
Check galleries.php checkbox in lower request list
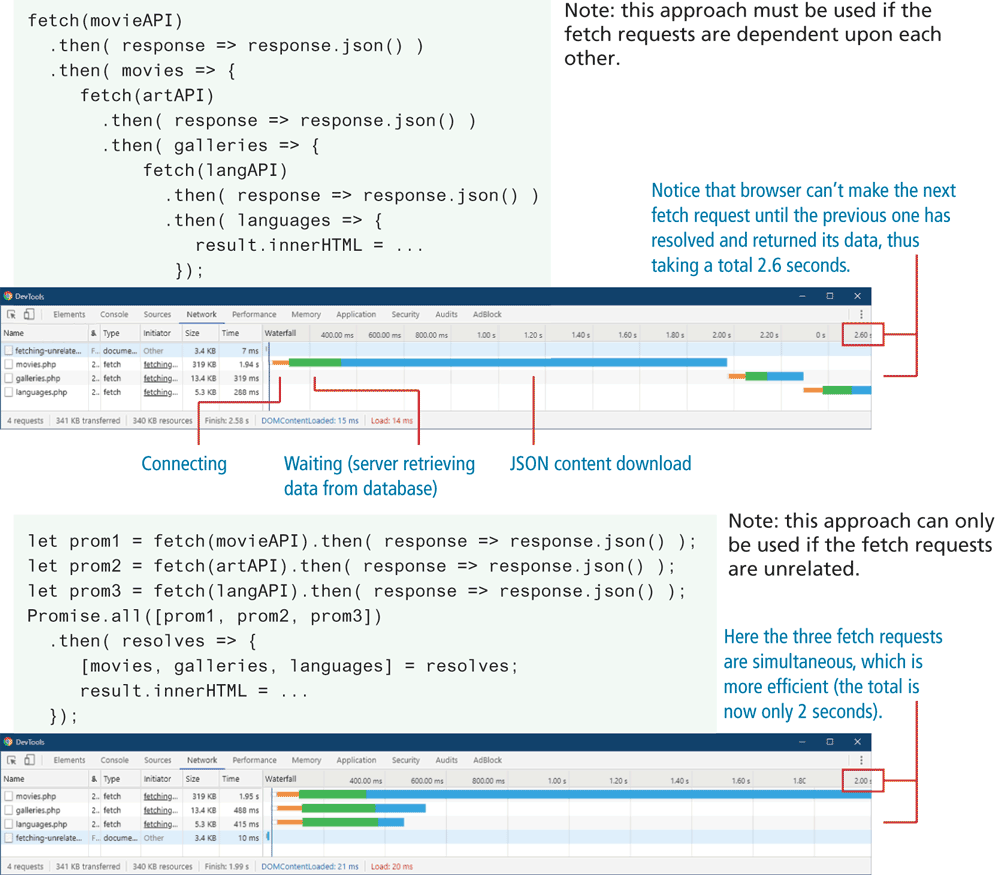point(9,809)
